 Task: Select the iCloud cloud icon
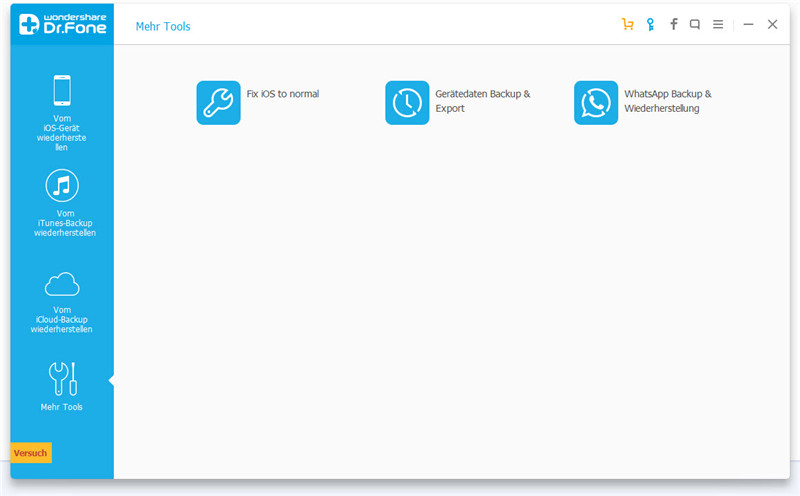point(62,284)
